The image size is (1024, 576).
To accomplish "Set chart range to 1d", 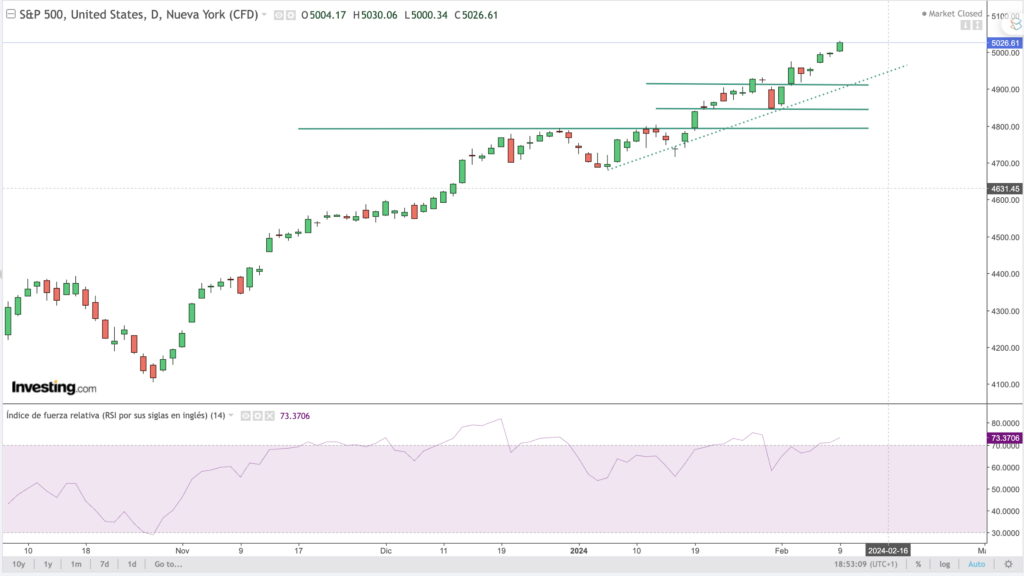I will (x=132, y=565).
